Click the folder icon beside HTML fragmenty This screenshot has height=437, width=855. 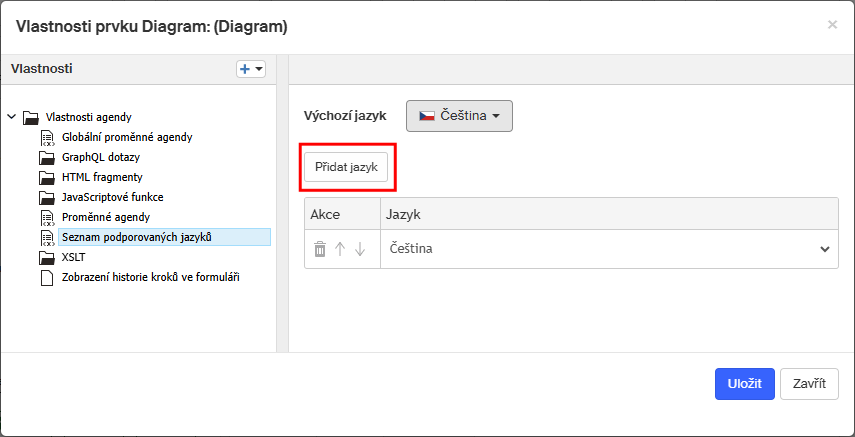click(x=47, y=178)
